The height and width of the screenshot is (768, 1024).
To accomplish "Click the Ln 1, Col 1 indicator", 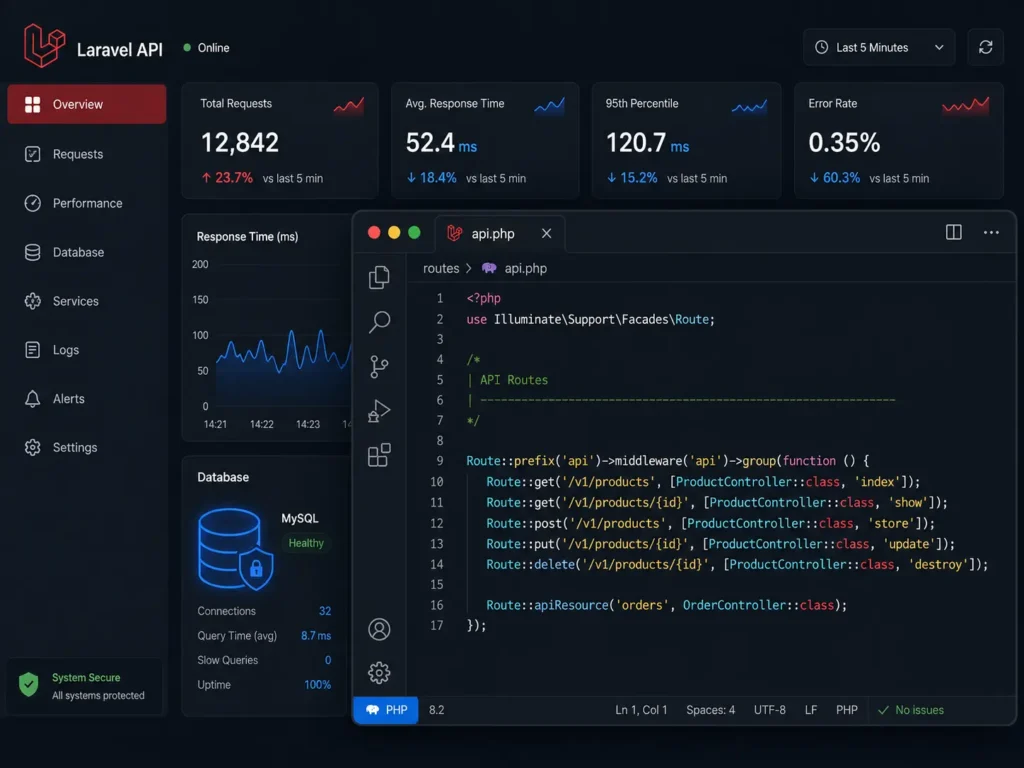I will click(x=641, y=710).
